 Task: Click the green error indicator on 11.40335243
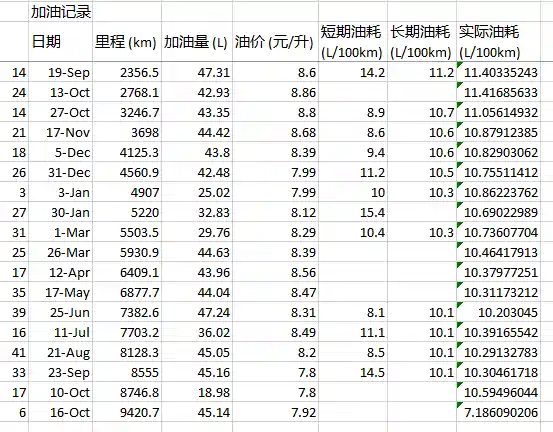point(459,65)
